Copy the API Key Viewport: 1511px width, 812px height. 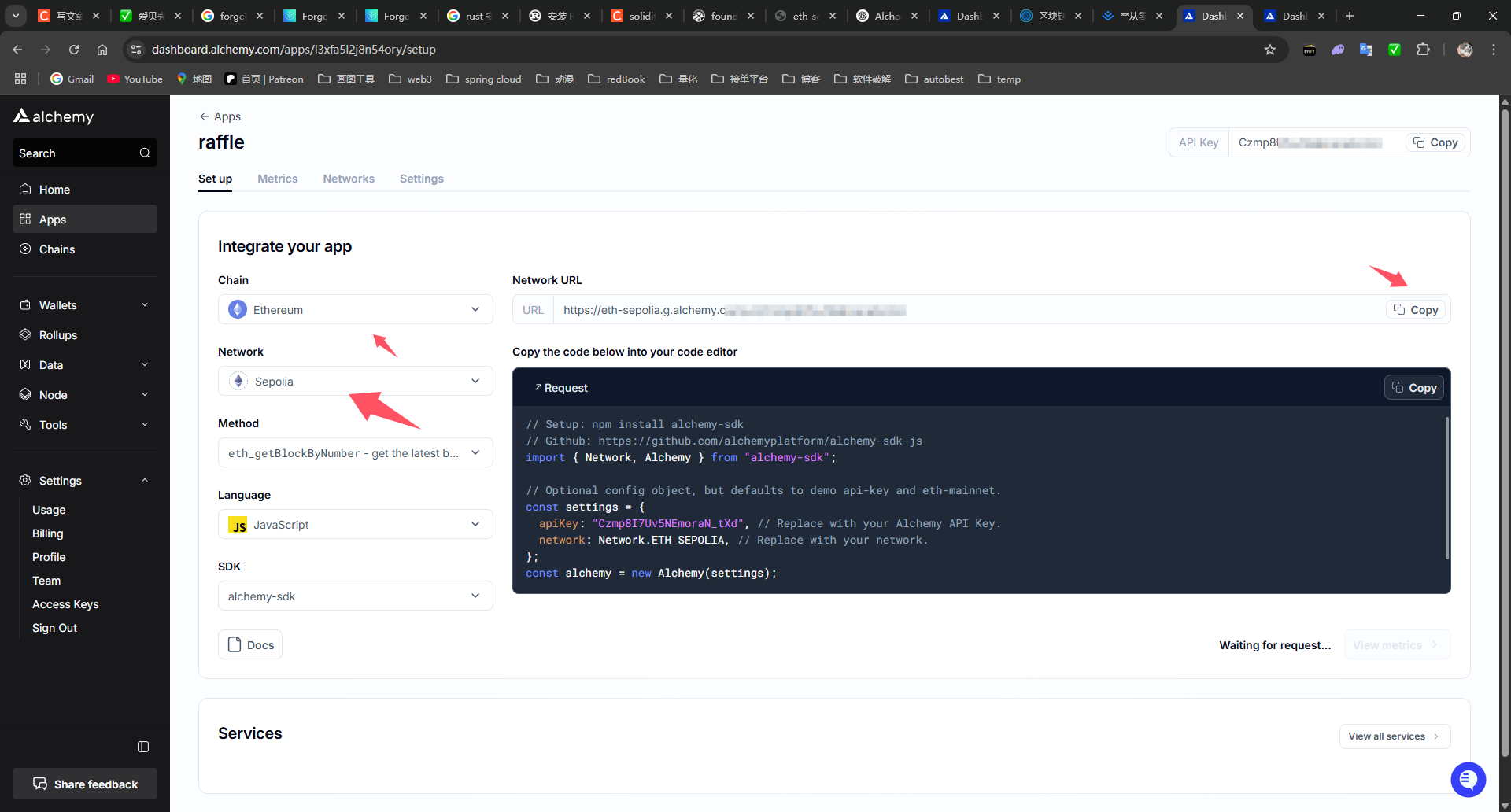coord(1435,142)
